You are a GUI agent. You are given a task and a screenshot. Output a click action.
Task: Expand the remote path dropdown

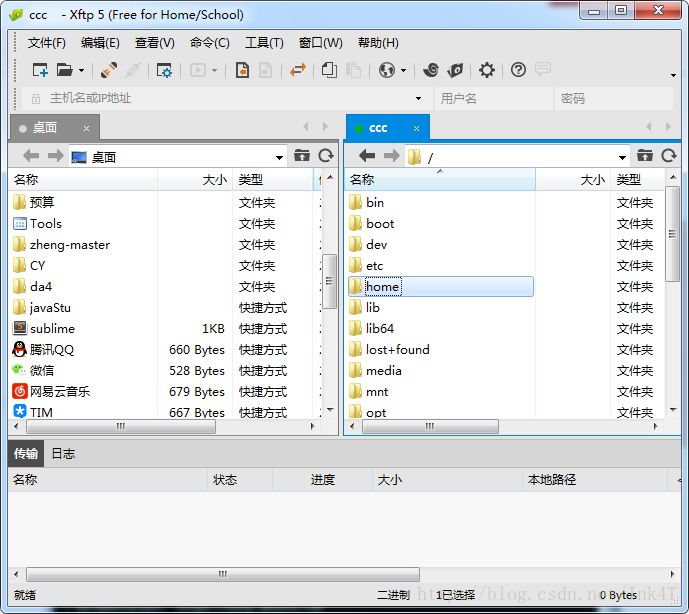tap(622, 157)
